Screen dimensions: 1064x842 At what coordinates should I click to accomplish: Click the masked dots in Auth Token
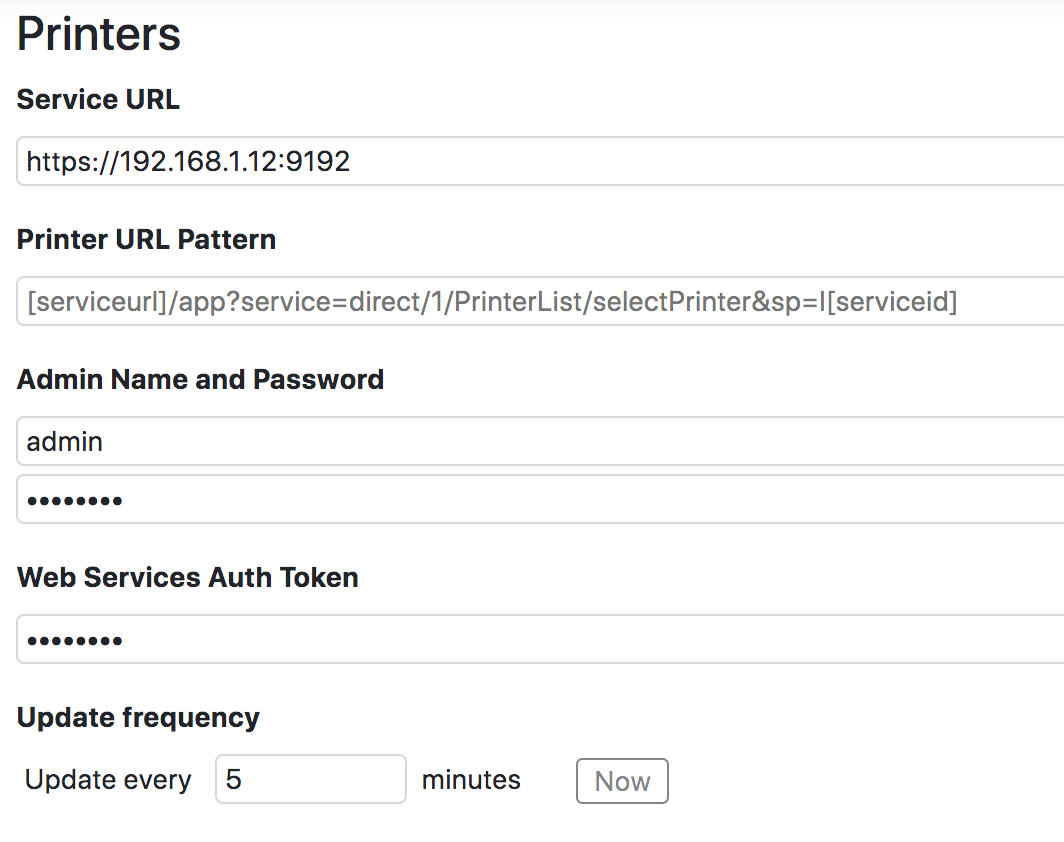74,640
